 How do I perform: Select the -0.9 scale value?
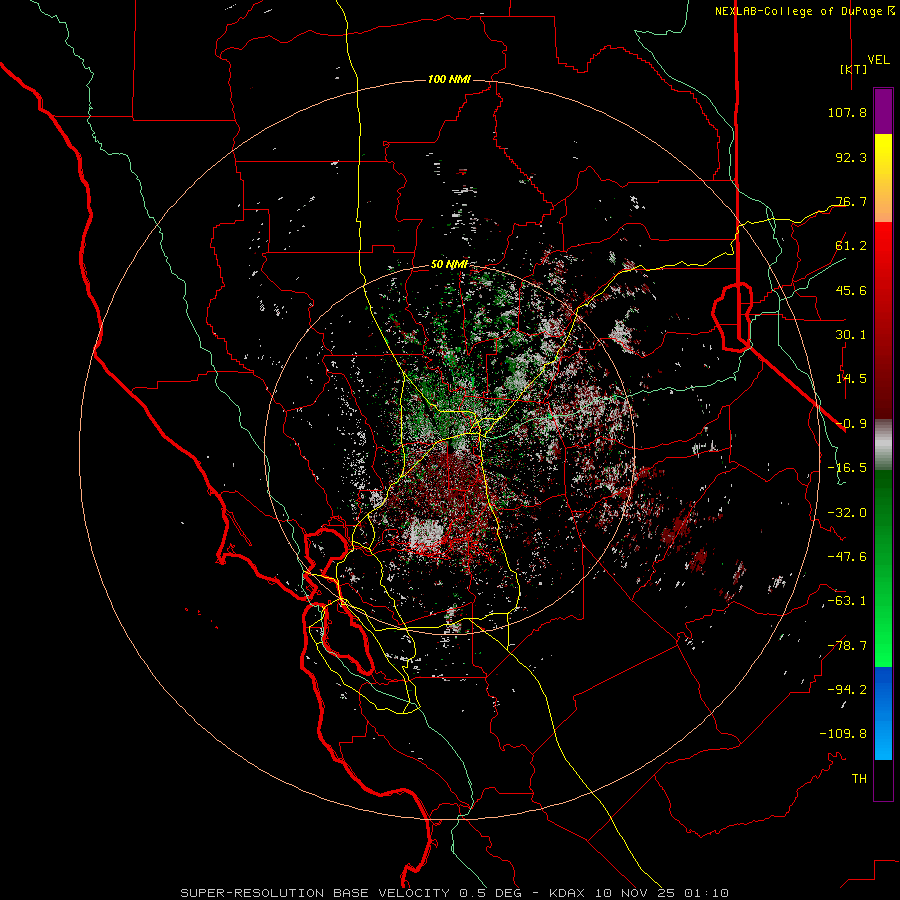click(x=851, y=424)
